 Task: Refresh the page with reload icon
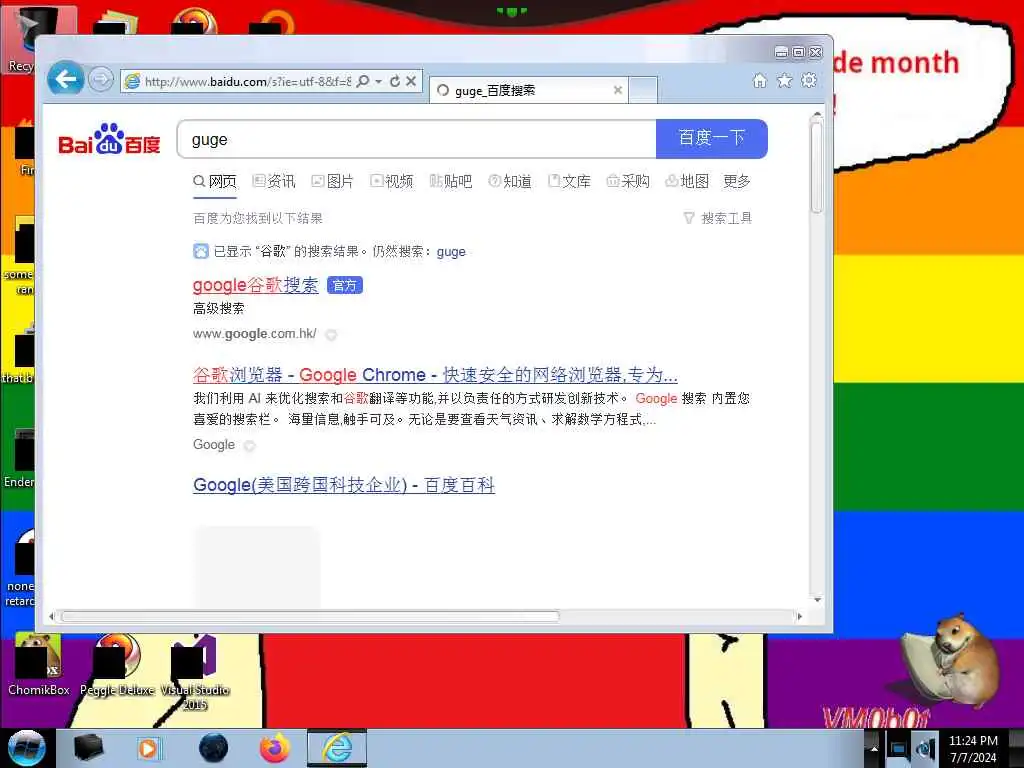[x=395, y=81]
